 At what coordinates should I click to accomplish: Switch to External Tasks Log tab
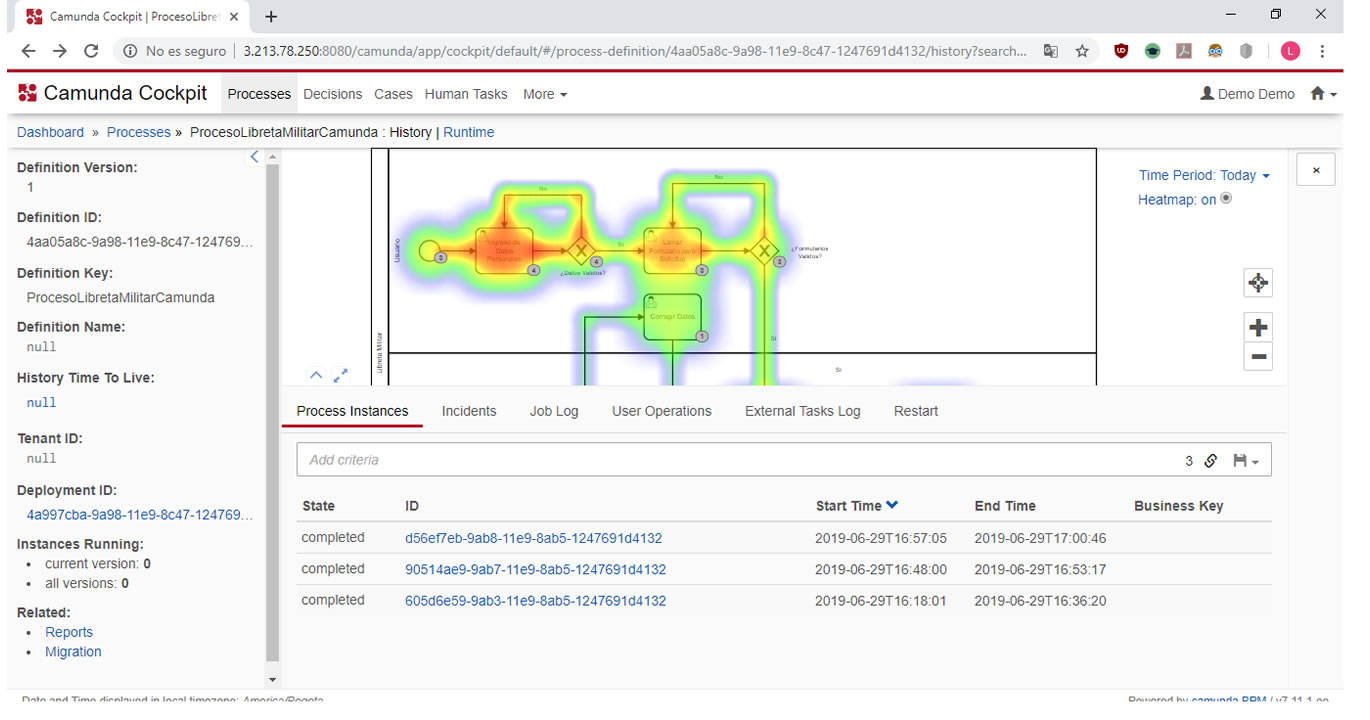[x=802, y=411]
